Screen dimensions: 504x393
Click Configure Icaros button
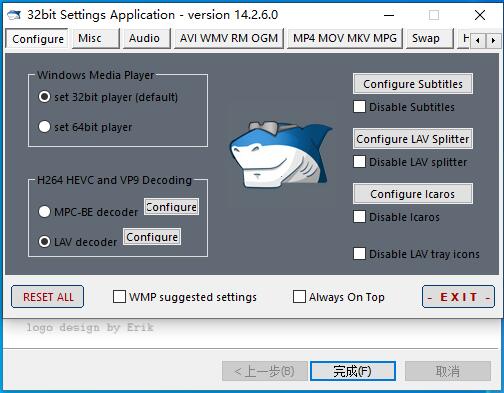(x=413, y=194)
